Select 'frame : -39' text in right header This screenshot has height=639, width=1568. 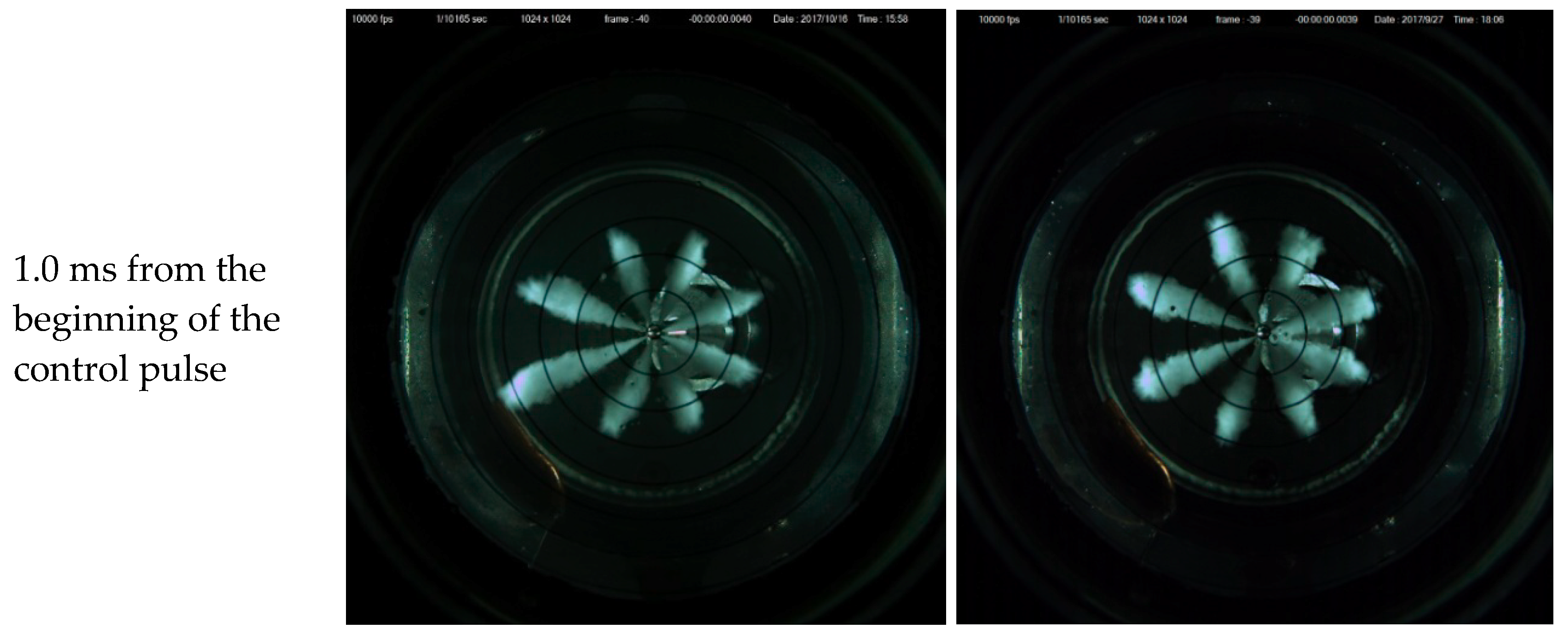(x=1238, y=20)
